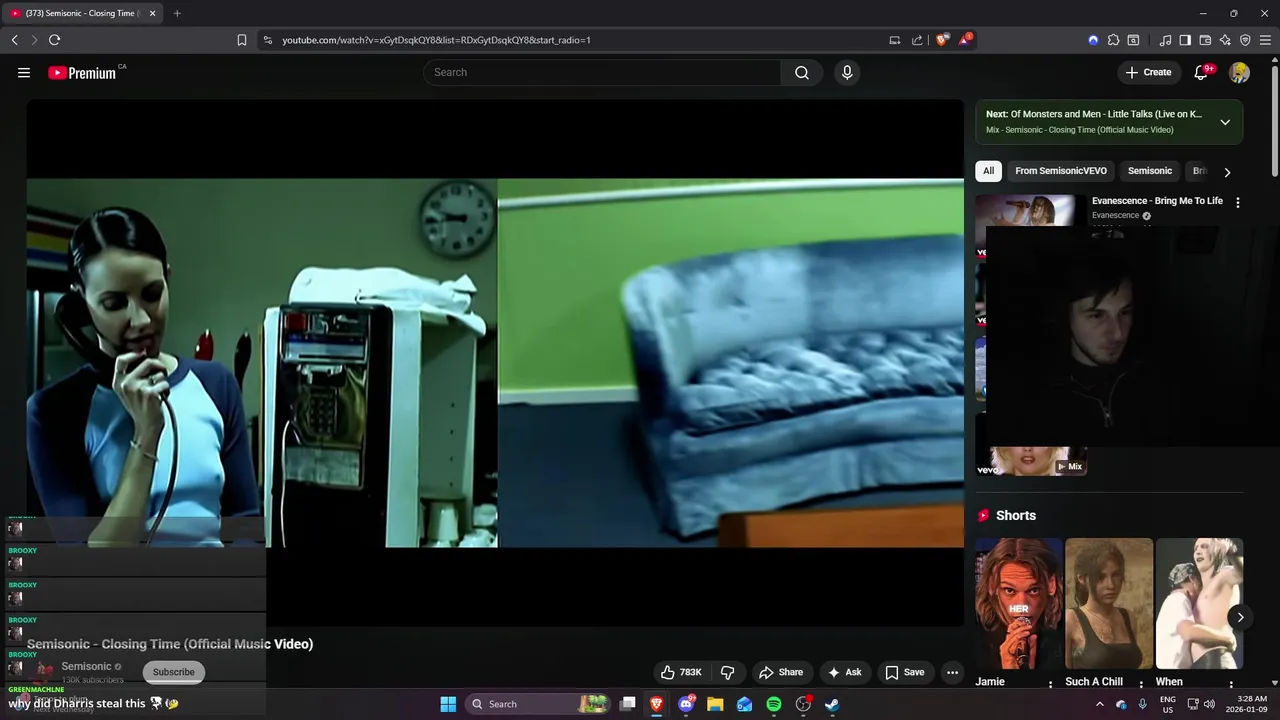The image size is (1280, 720).
Task: Open more actions ellipsis under video
Action: pyautogui.click(x=952, y=672)
